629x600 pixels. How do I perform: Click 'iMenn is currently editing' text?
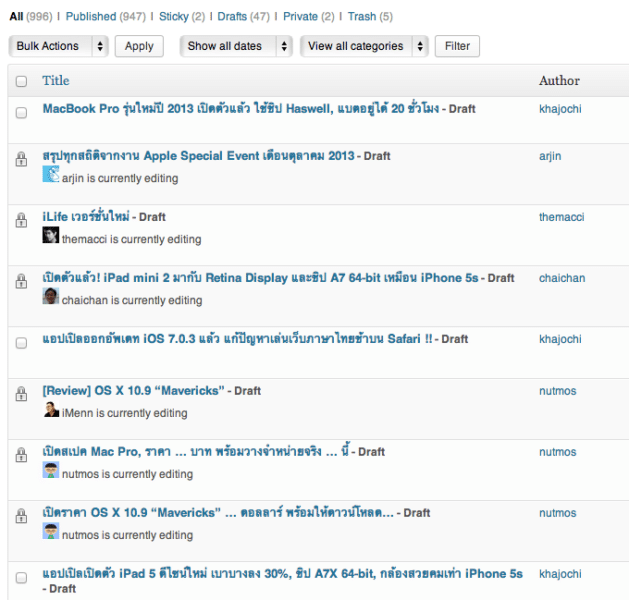point(125,413)
